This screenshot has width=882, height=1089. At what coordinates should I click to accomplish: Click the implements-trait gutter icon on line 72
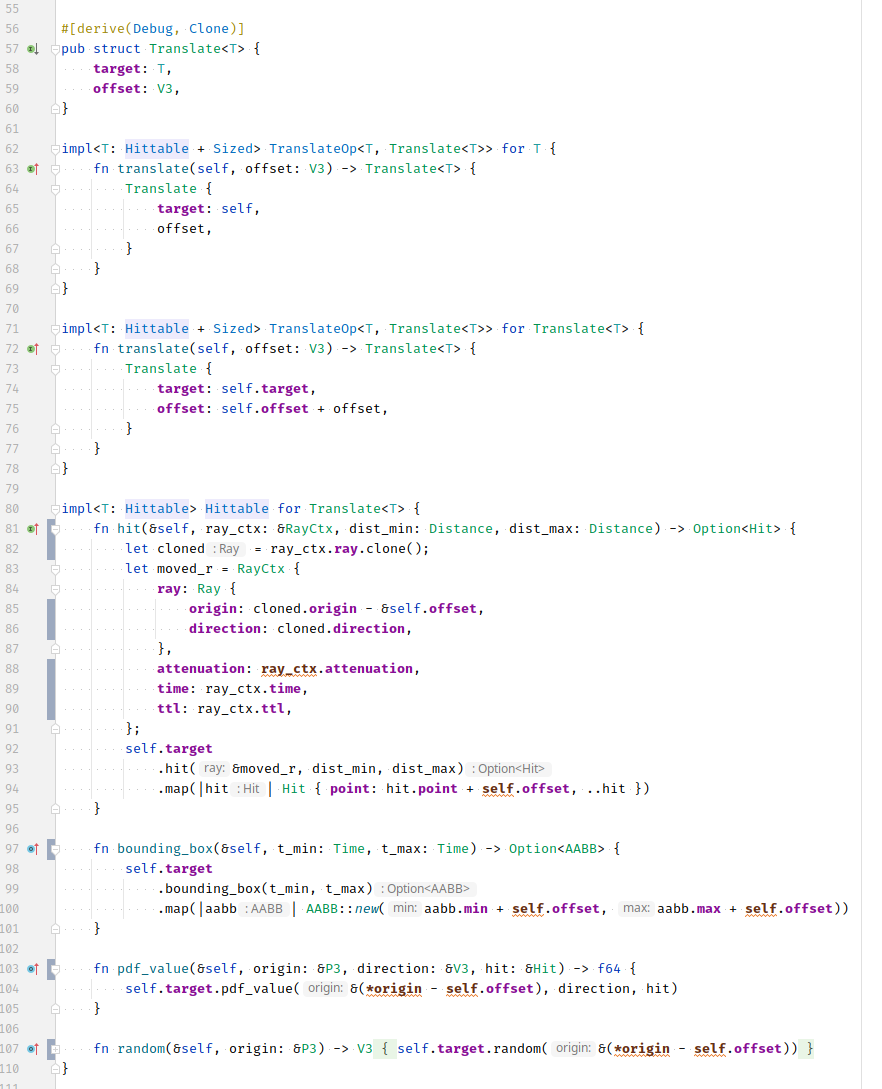coord(33,349)
